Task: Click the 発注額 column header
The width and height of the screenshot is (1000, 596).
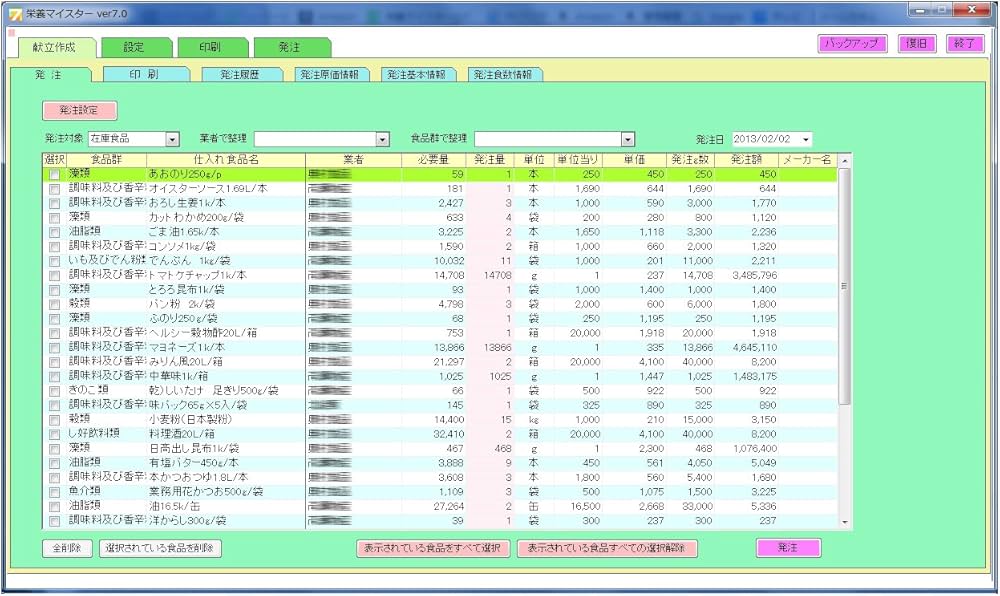Action: [x=746, y=160]
